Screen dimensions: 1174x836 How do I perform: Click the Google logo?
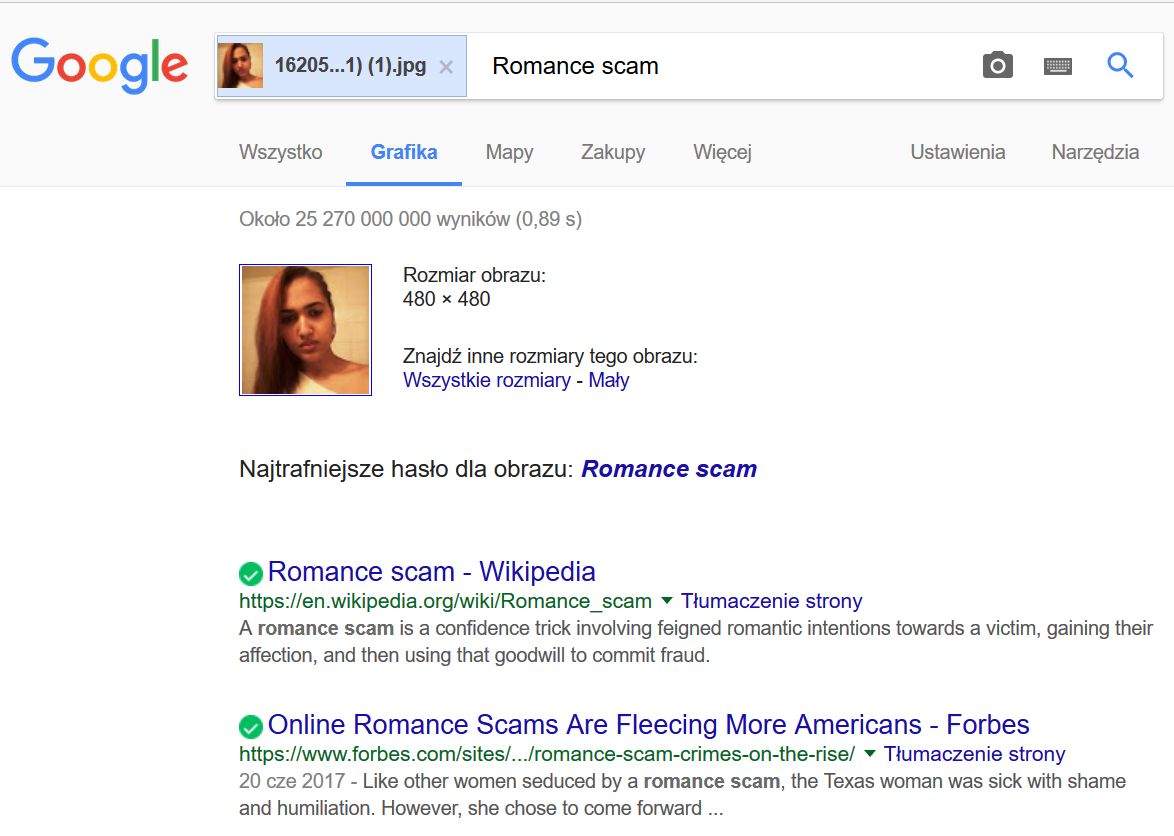[x=100, y=65]
